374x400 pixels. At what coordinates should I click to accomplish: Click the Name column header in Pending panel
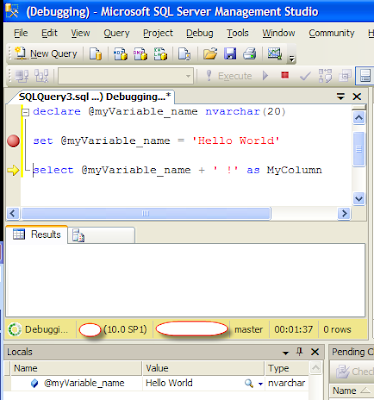click(352, 390)
